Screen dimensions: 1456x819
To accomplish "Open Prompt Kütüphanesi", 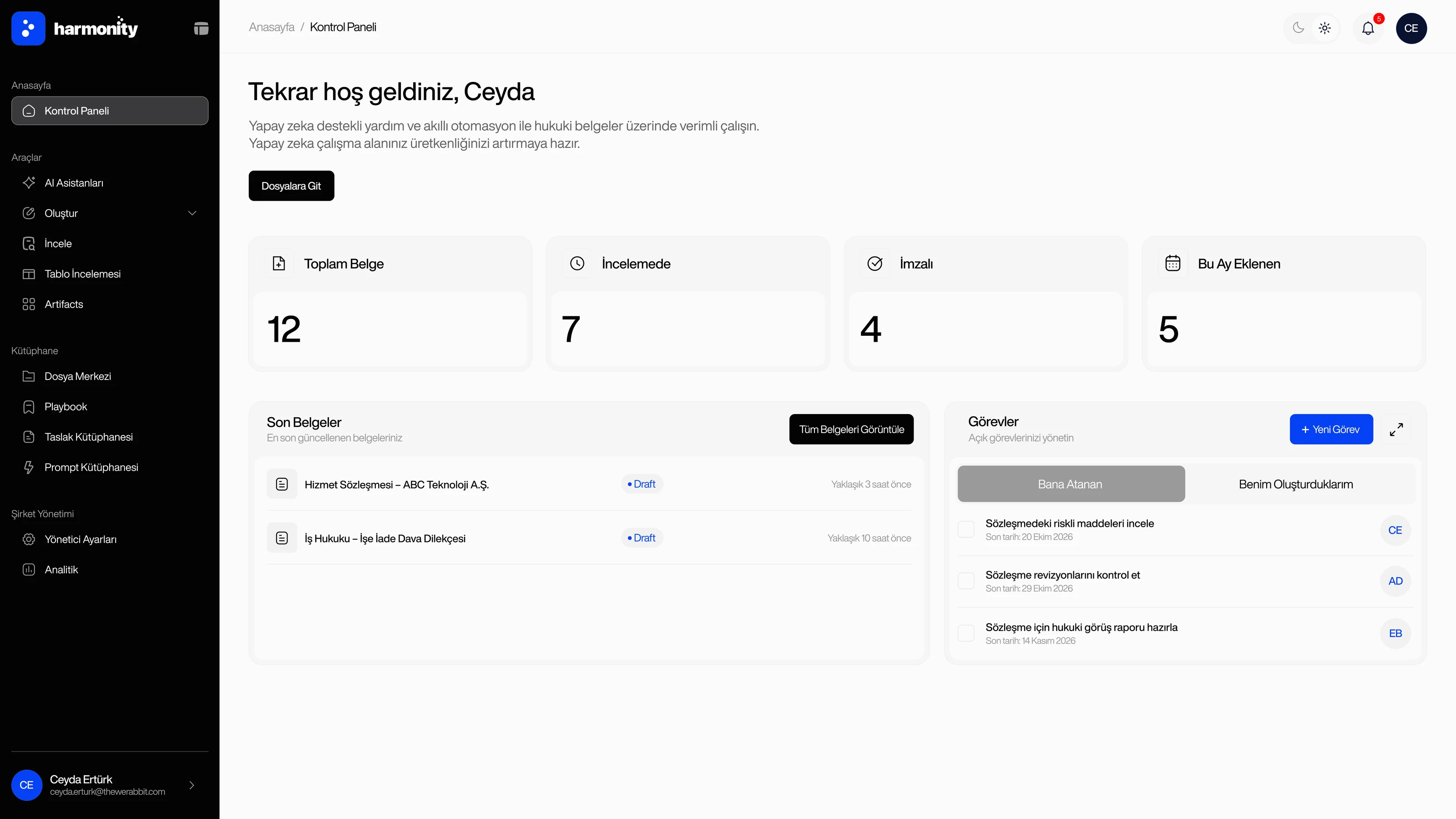I will point(110,467).
